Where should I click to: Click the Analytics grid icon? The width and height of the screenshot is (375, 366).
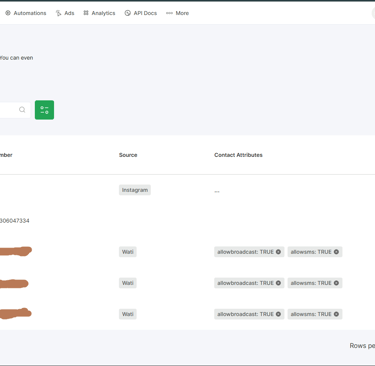[86, 13]
